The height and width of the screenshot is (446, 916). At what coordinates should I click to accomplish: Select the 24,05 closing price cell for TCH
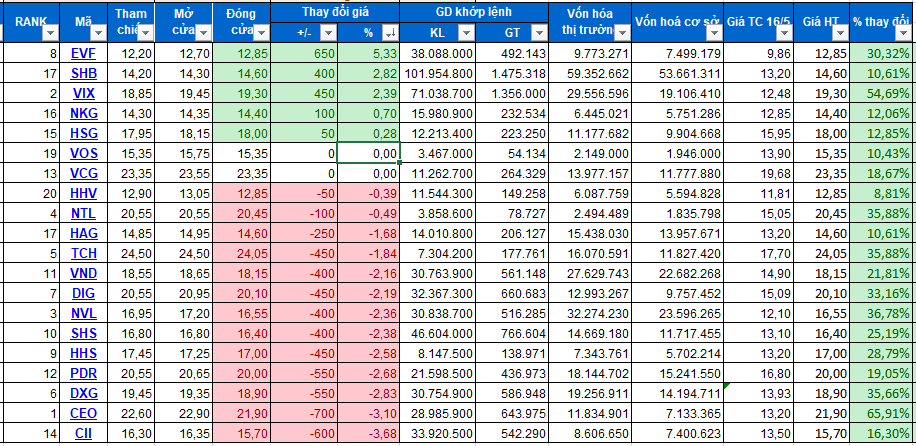click(241, 253)
